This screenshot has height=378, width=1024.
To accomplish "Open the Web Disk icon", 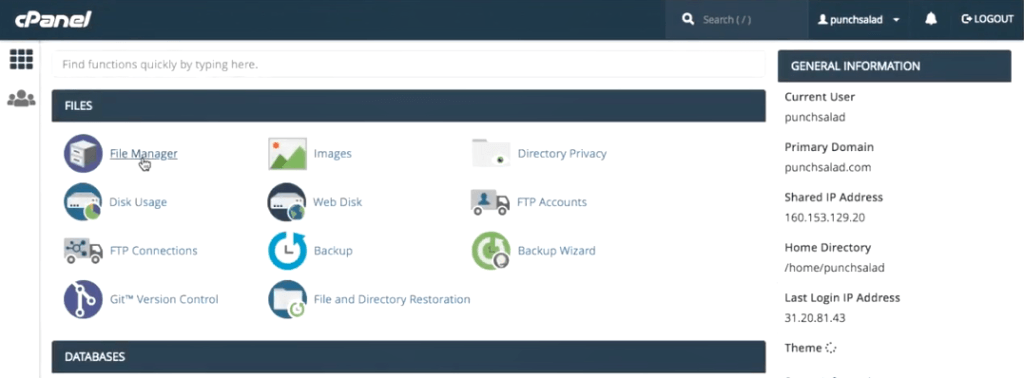I will 287,202.
